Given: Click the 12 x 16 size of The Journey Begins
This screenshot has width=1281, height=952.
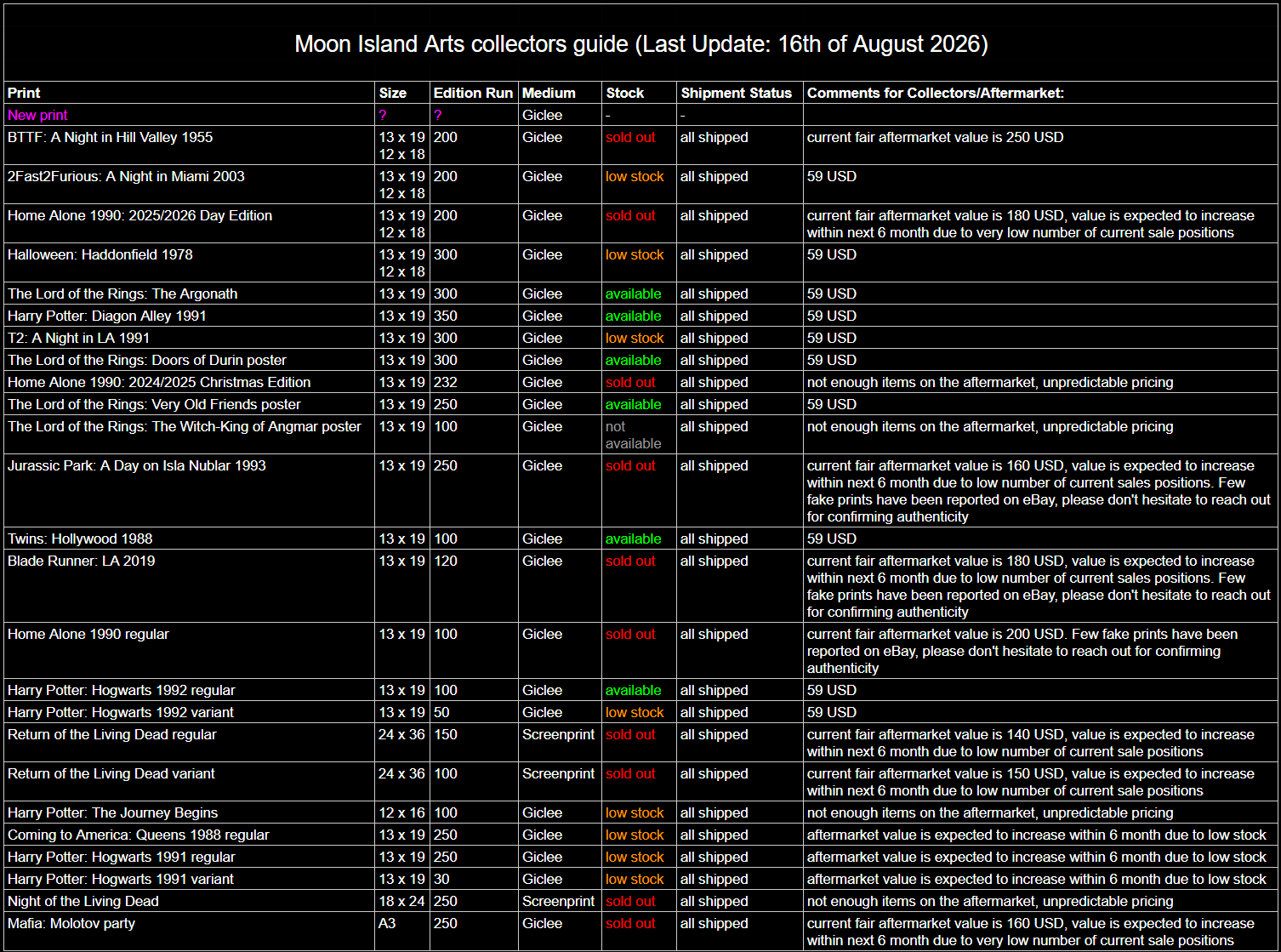Looking at the screenshot, I should click(401, 812).
